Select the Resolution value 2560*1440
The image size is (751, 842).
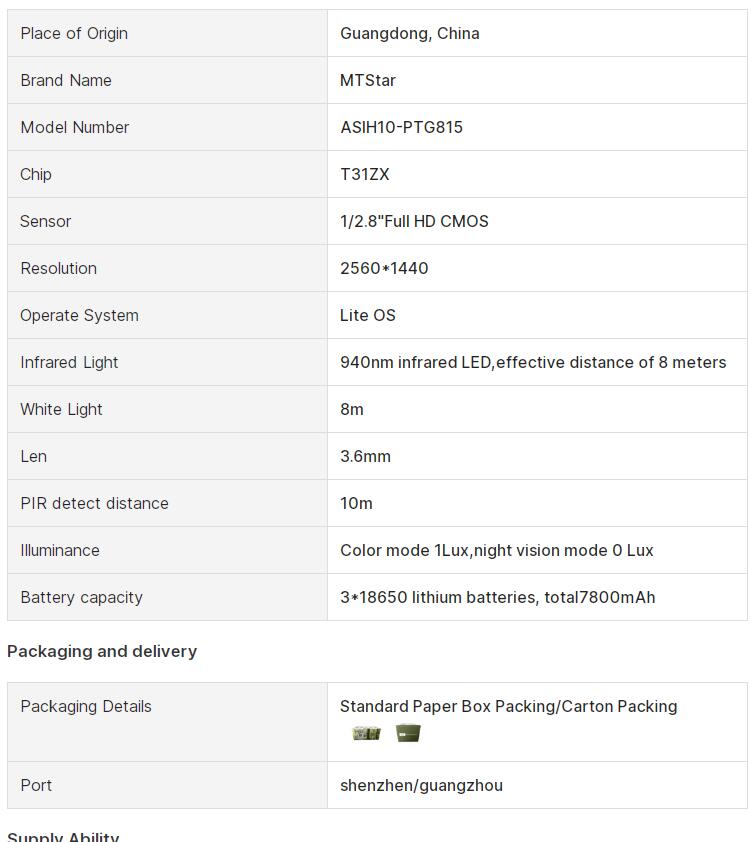[384, 268]
